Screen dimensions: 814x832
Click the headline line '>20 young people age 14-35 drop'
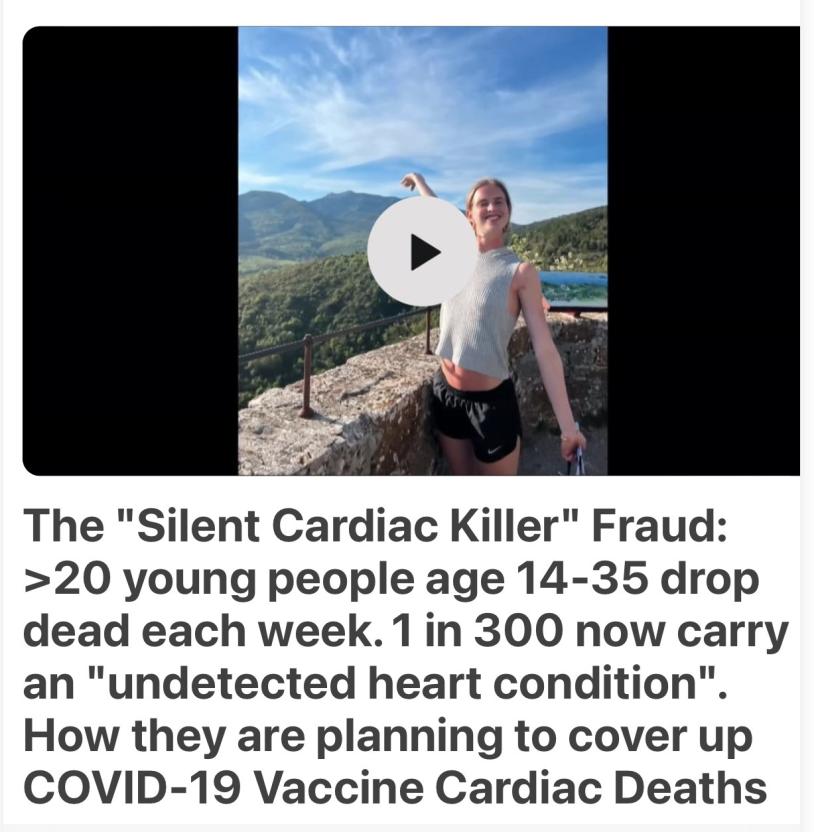click(x=392, y=579)
